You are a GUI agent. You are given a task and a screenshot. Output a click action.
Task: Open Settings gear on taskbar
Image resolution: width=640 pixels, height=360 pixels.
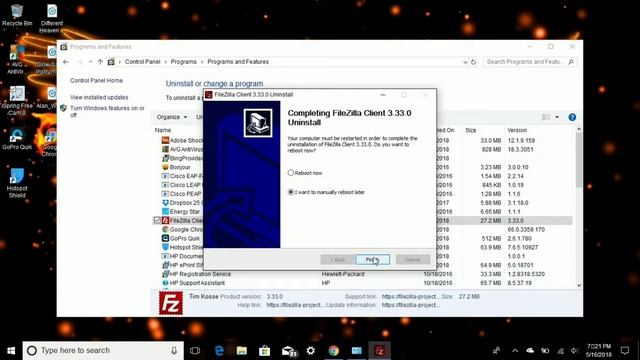click(x=311, y=351)
